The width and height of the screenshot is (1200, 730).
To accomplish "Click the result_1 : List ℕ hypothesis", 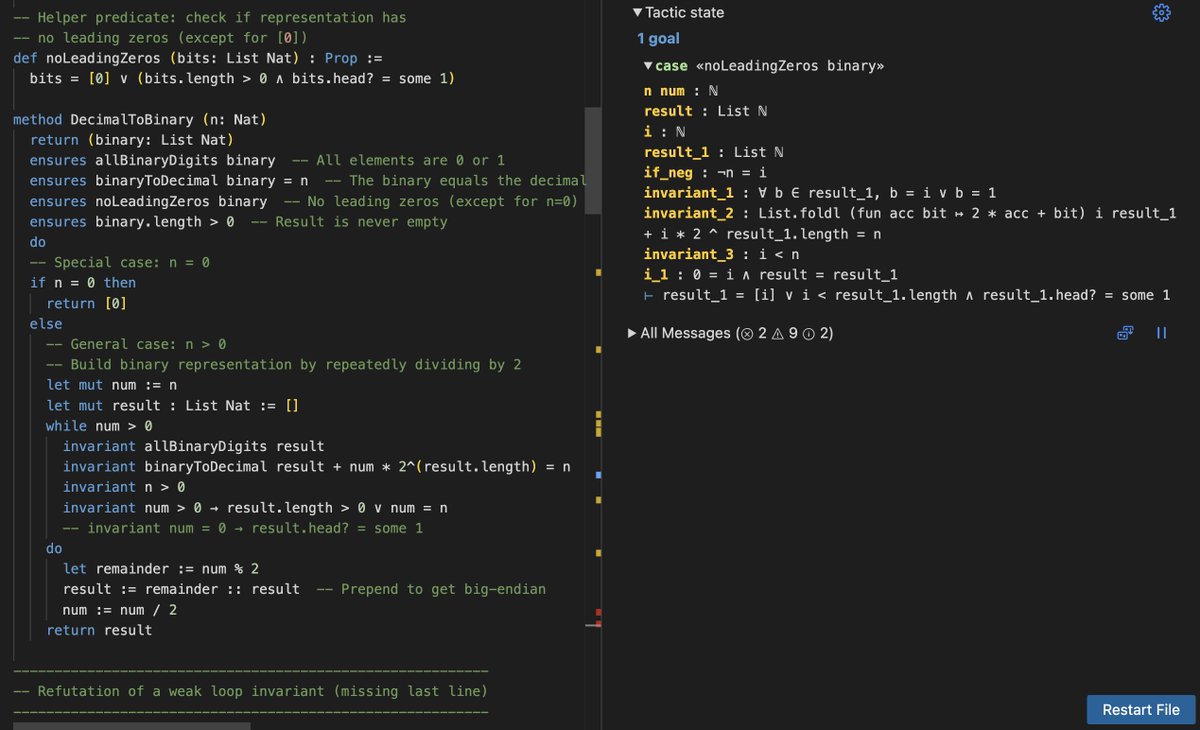I will click(x=714, y=152).
